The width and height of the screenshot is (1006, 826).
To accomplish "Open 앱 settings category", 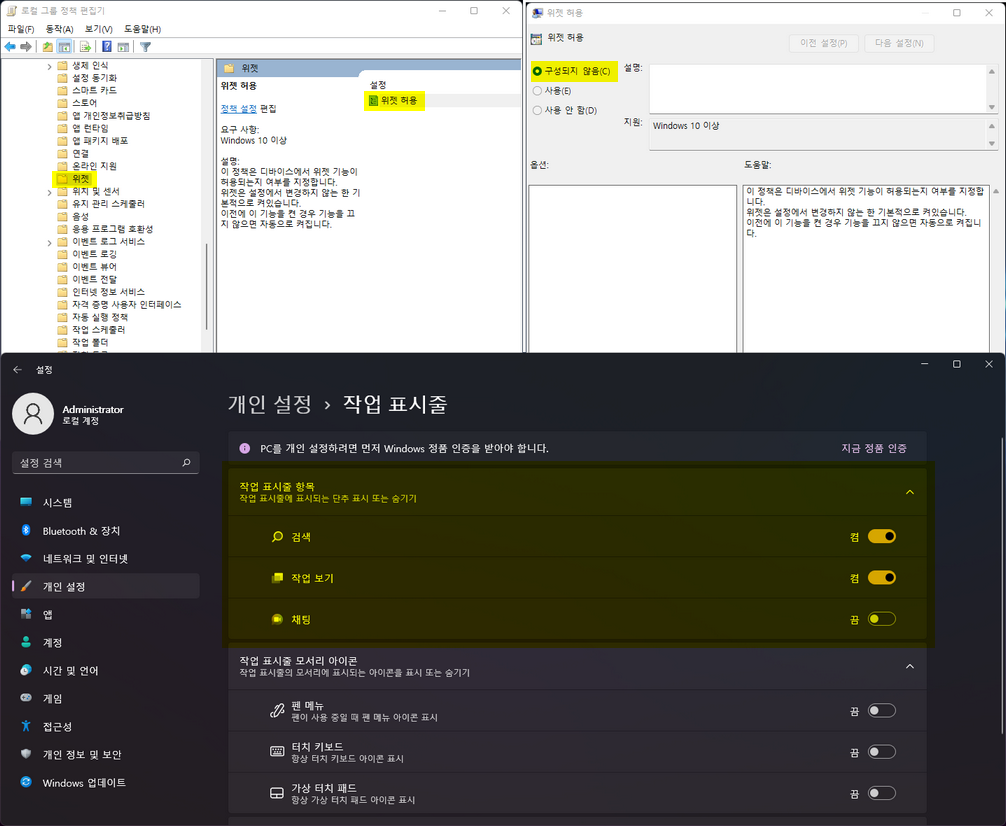I will pyautogui.click(x=106, y=614).
